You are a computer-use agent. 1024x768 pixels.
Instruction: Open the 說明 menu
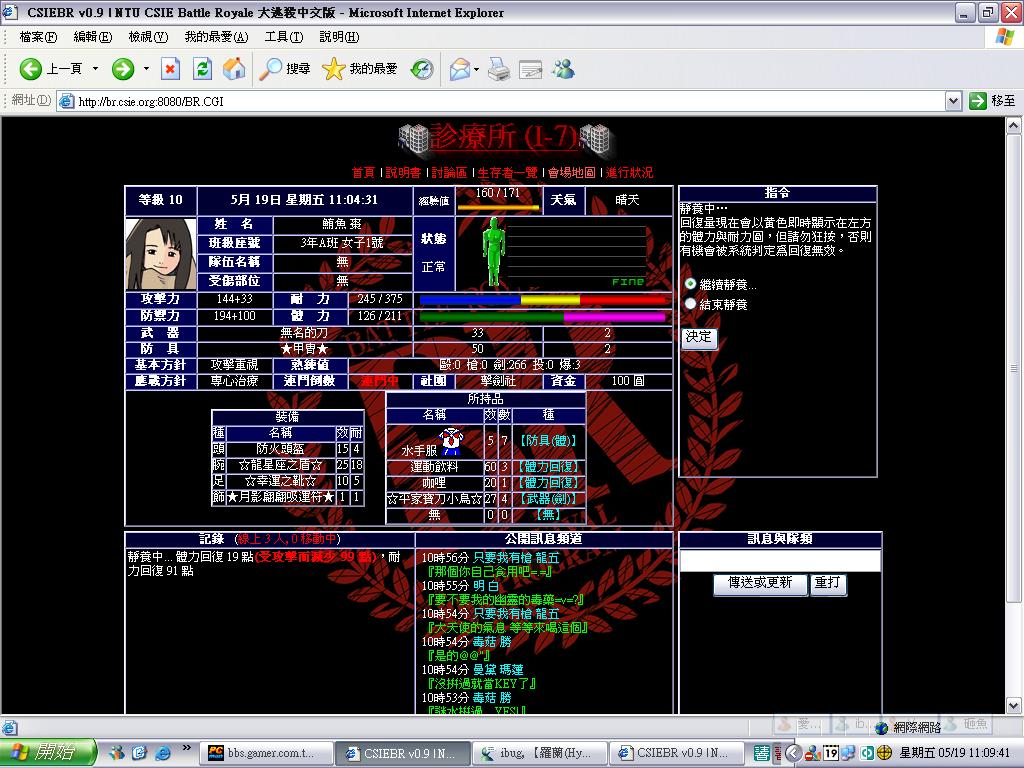point(339,37)
